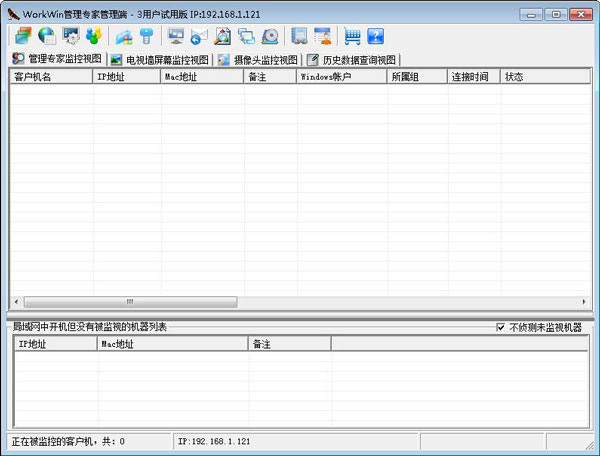Open the 摄像头监控视图 tab
Viewport: 600px width, 456px height.
[258, 59]
